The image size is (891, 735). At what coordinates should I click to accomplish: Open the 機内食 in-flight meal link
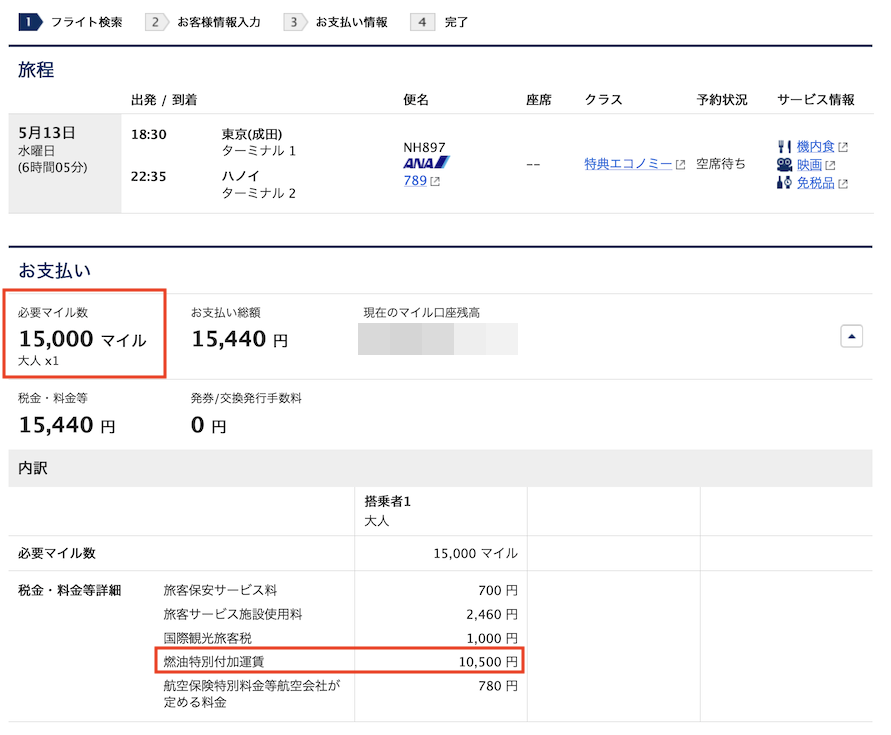(x=815, y=146)
